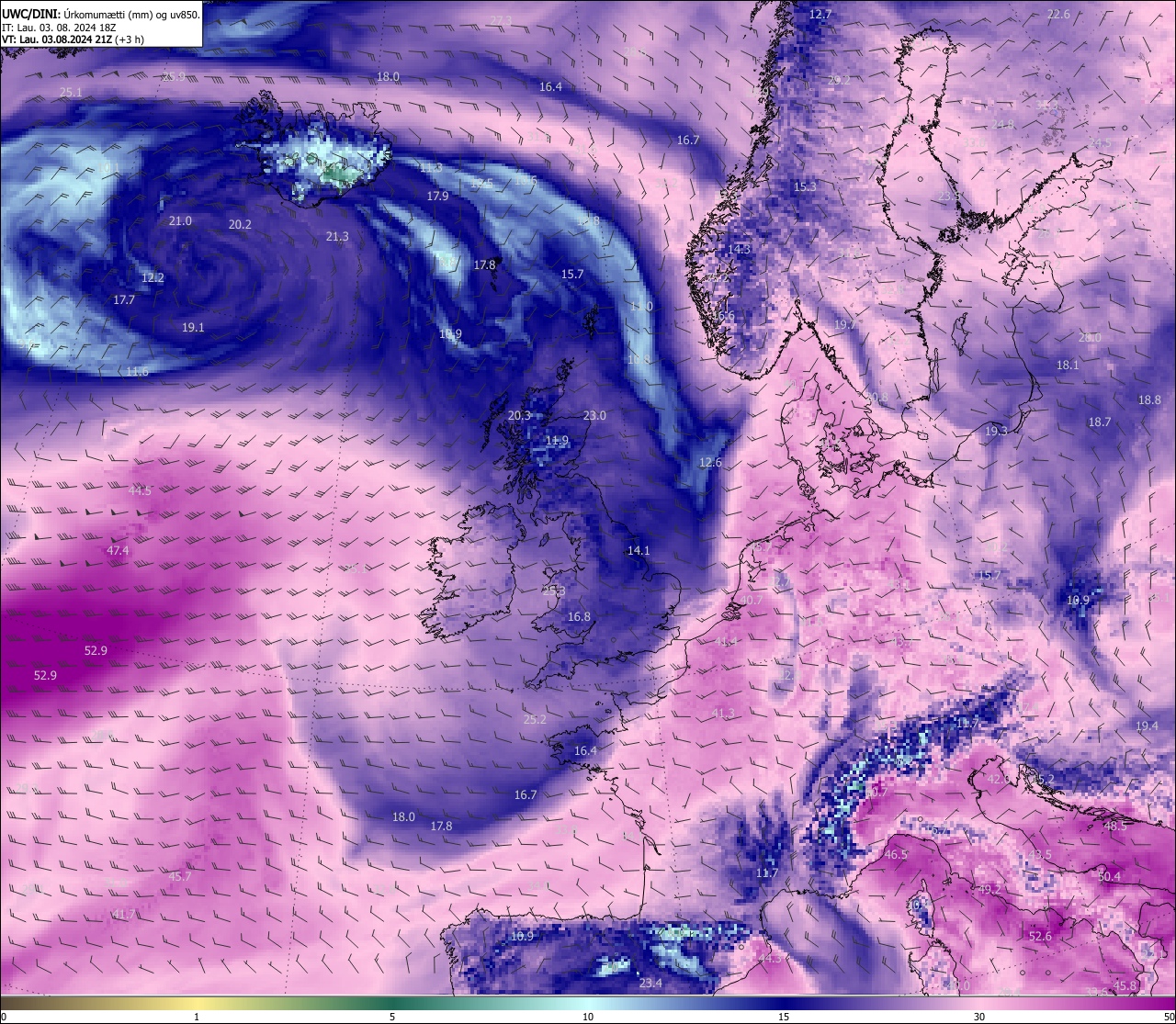Select the 48.5 value label

[1115, 827]
